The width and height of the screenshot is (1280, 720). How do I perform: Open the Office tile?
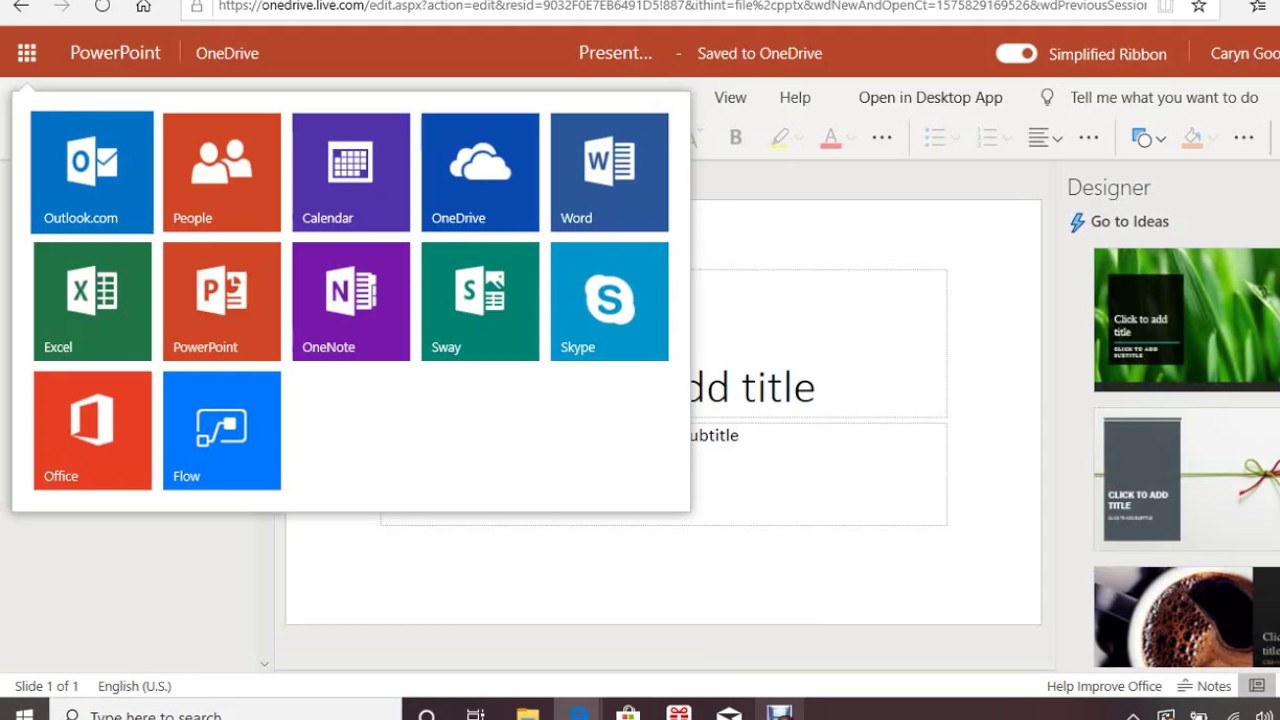[93, 430]
